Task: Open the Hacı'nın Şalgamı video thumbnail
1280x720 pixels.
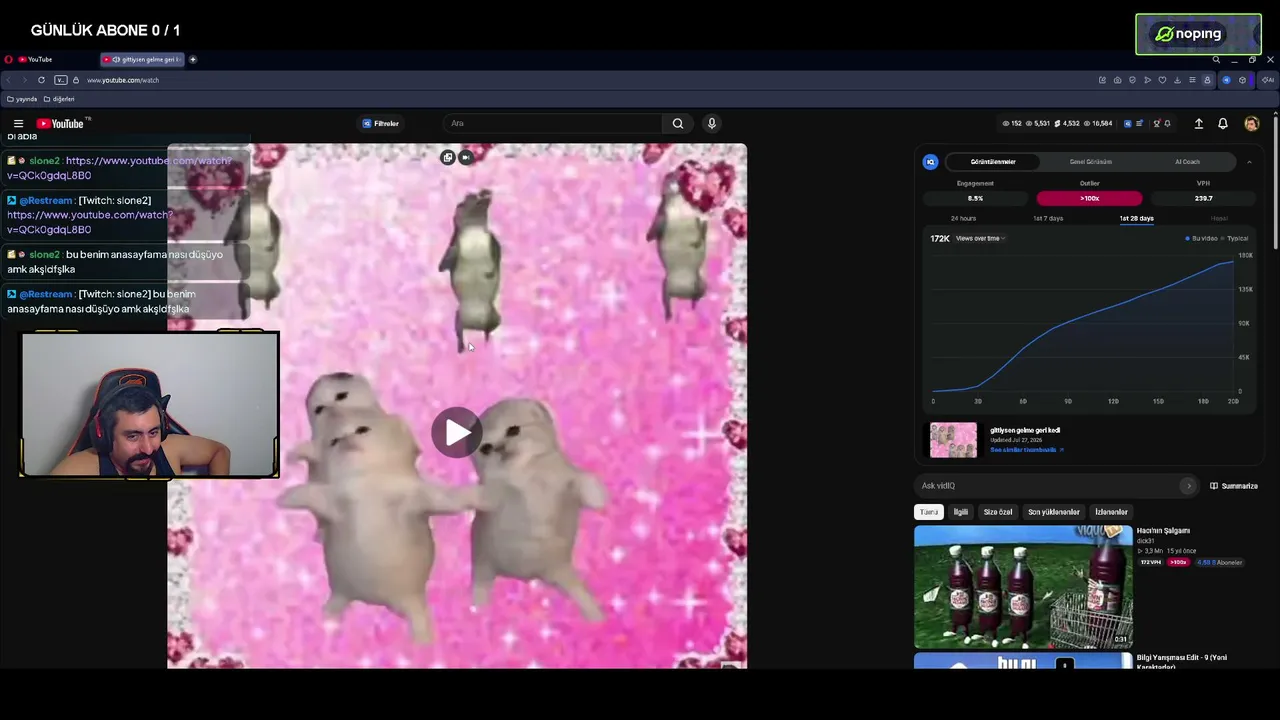Action: pos(1023,587)
